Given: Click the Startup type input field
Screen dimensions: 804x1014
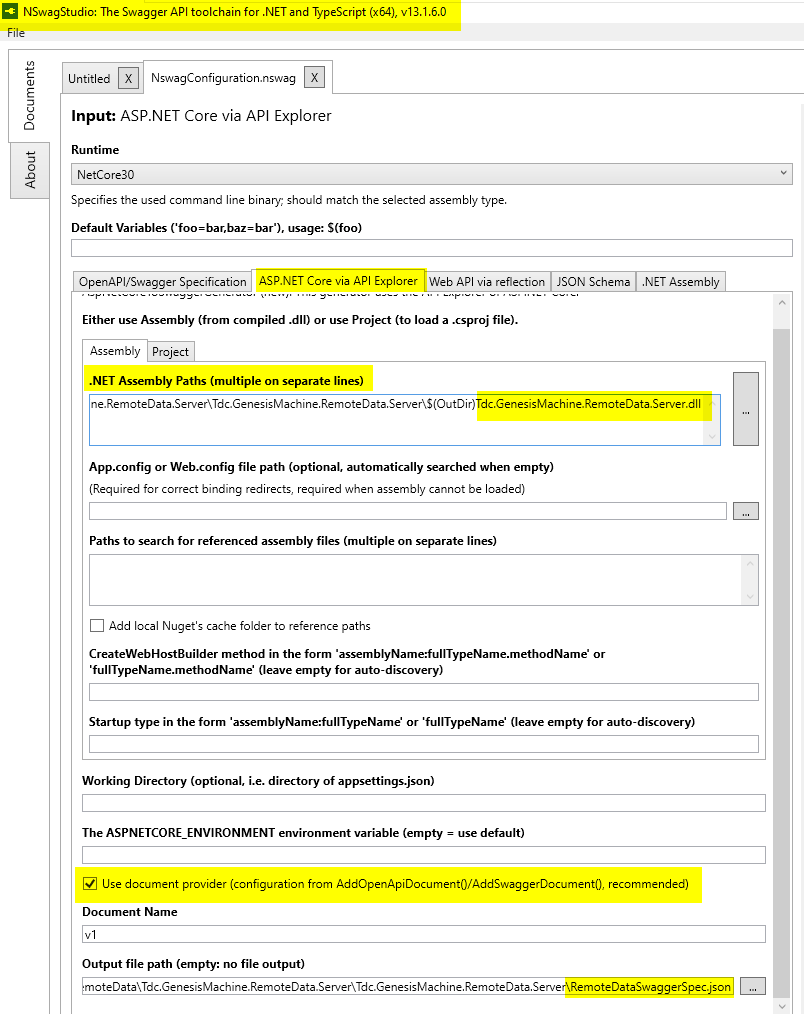Looking at the screenshot, I should (424, 744).
